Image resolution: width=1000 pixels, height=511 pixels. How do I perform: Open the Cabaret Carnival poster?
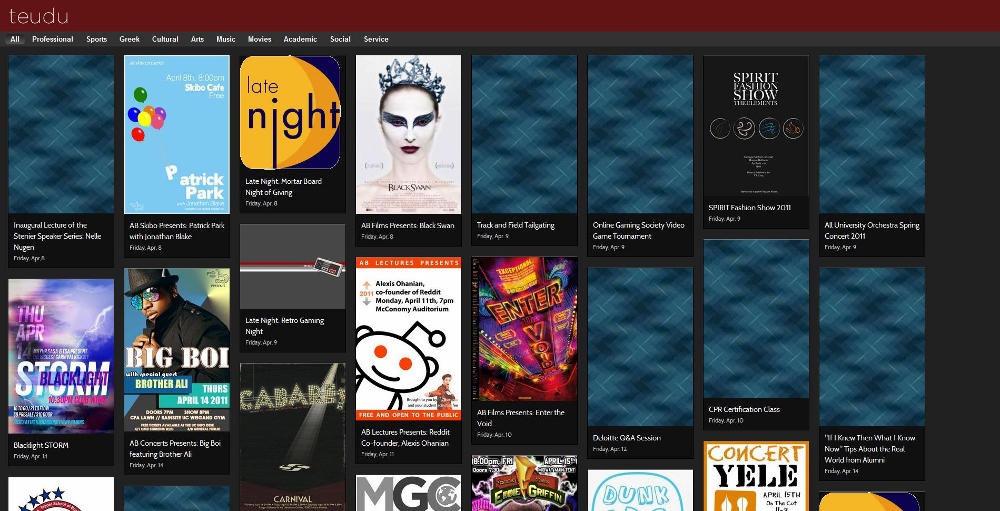pyautogui.click(x=292, y=436)
